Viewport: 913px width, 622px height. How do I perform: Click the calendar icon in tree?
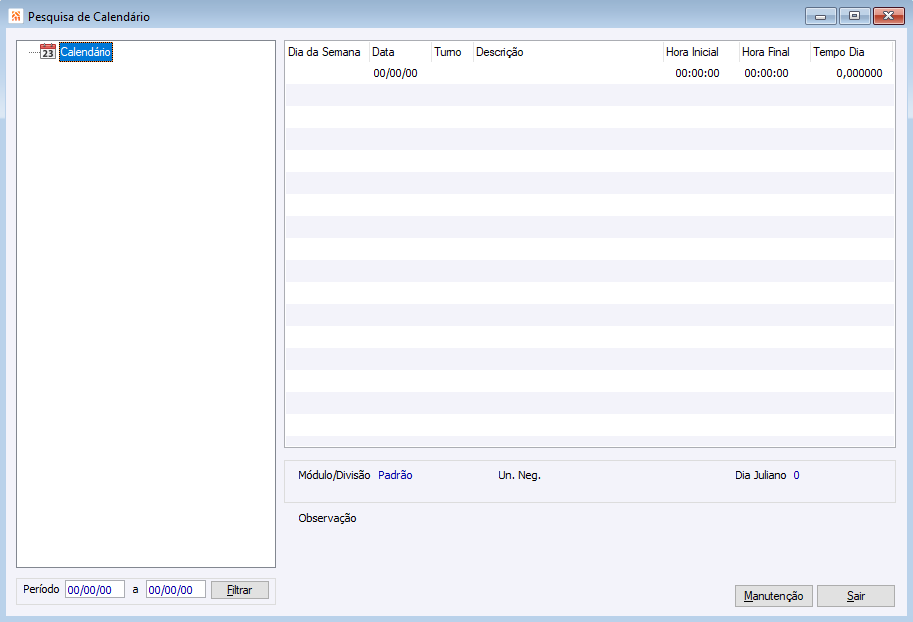click(48, 52)
